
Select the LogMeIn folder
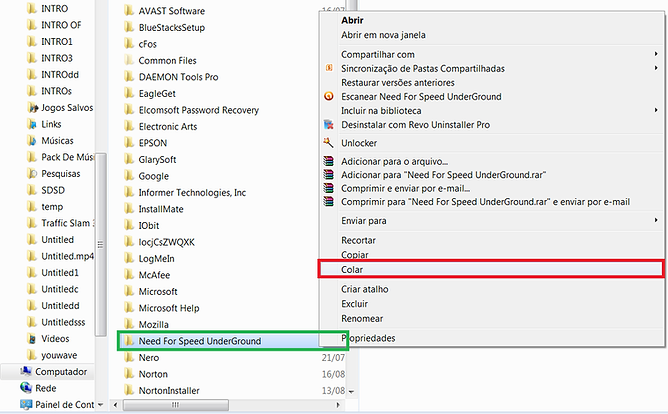pyautogui.click(x=156, y=259)
